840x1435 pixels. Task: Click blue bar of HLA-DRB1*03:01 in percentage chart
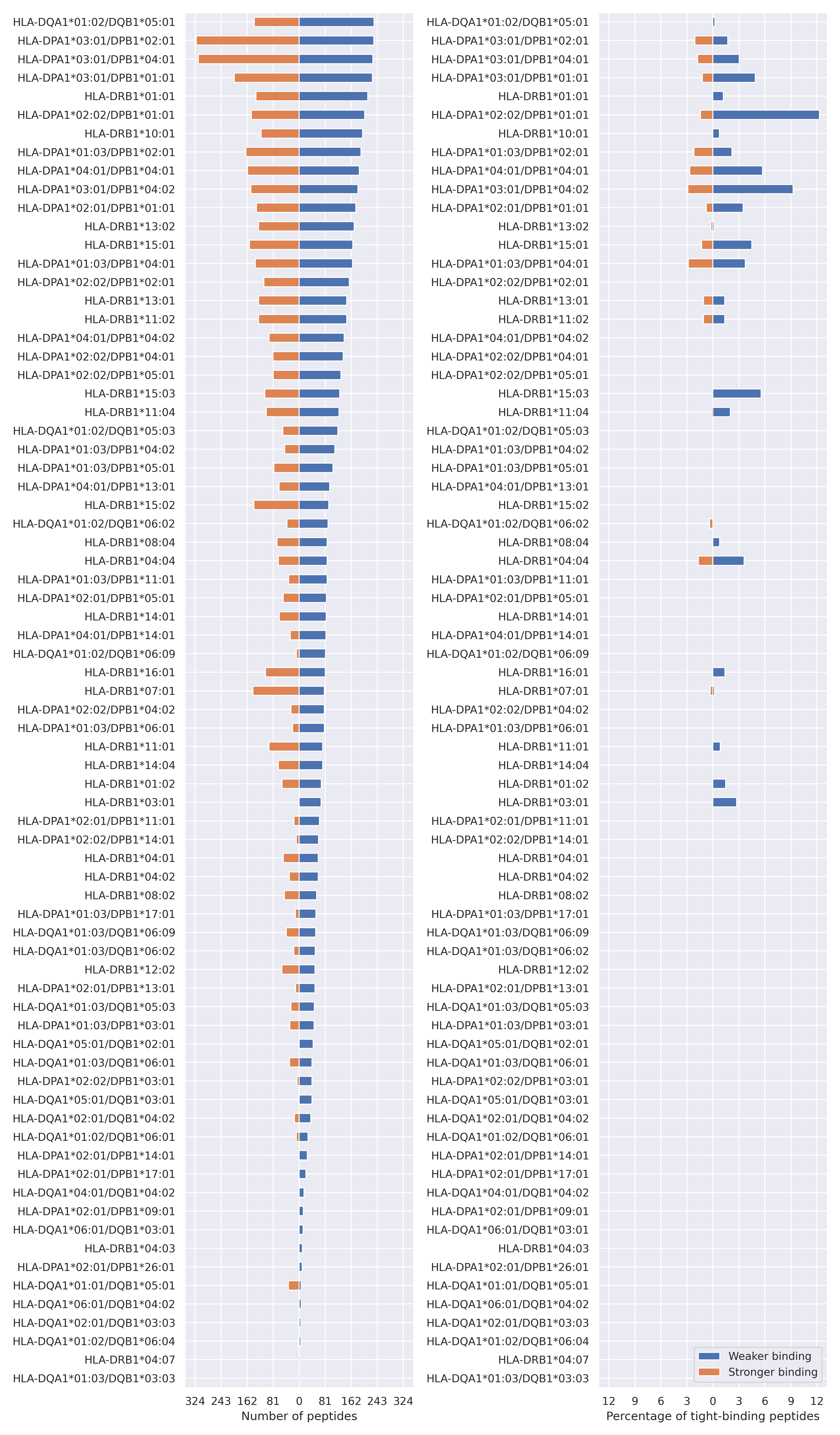(x=724, y=802)
